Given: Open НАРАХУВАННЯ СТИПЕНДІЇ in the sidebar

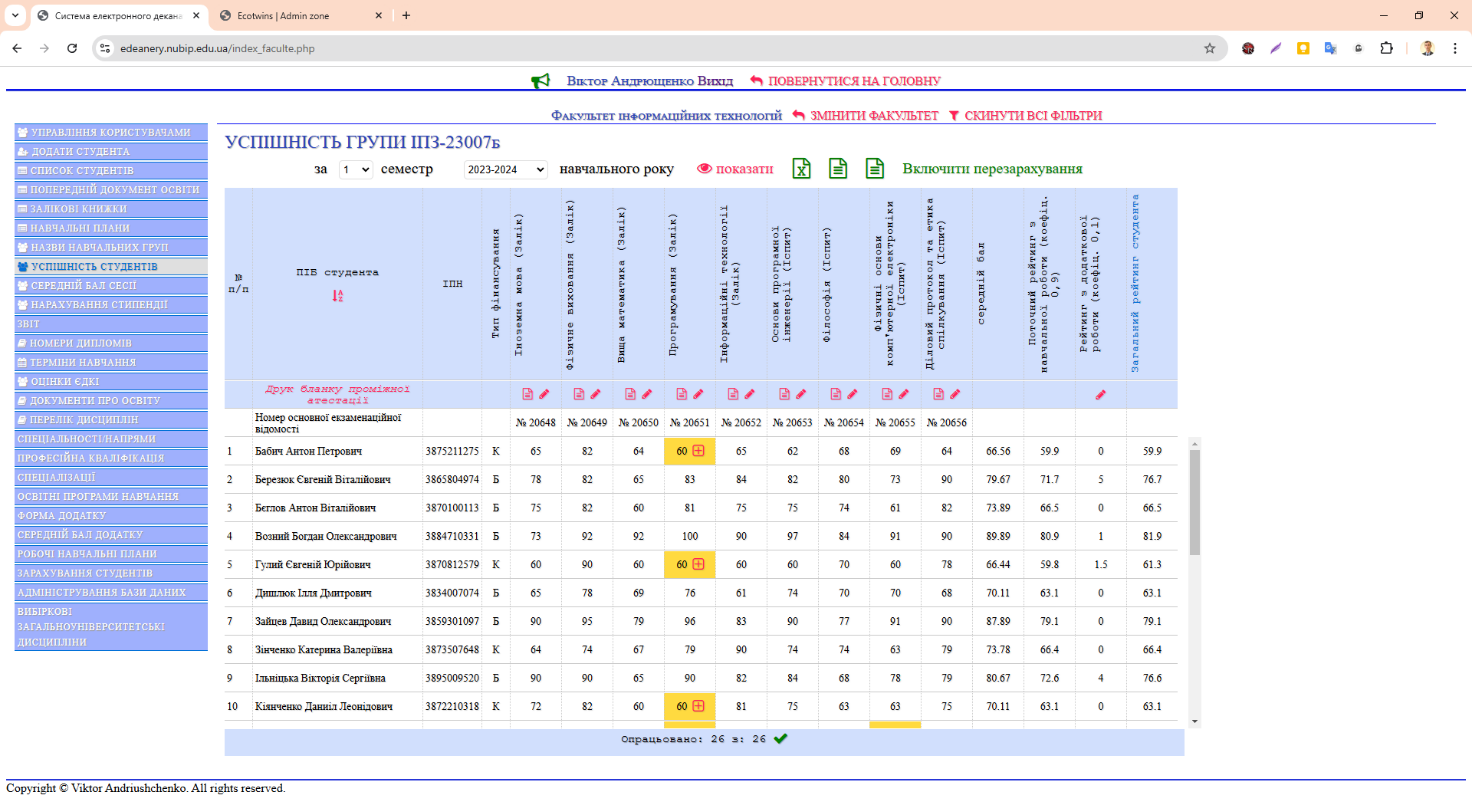Looking at the screenshot, I should 111,304.
